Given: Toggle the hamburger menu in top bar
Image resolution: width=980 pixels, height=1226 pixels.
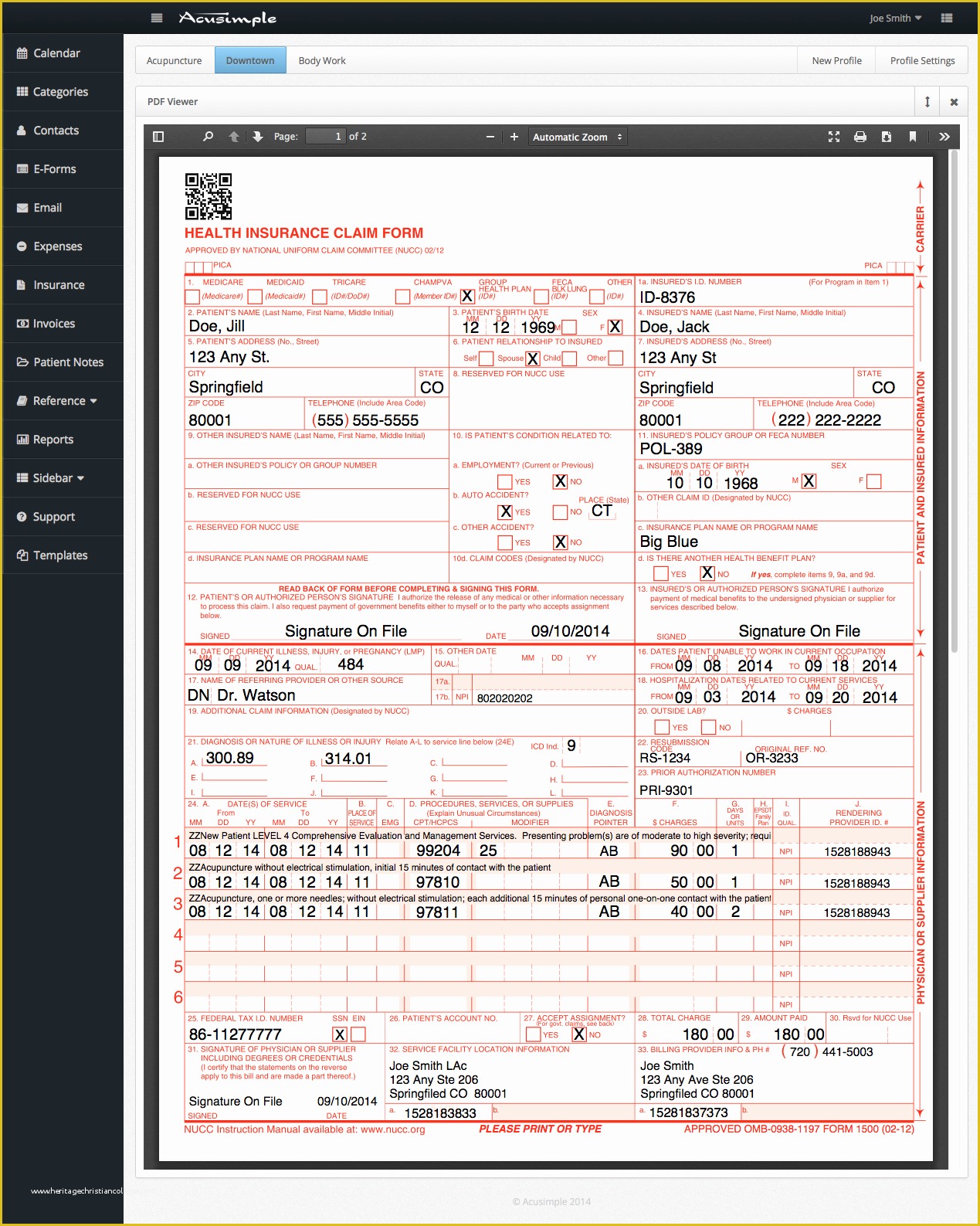Looking at the screenshot, I should 157,18.
